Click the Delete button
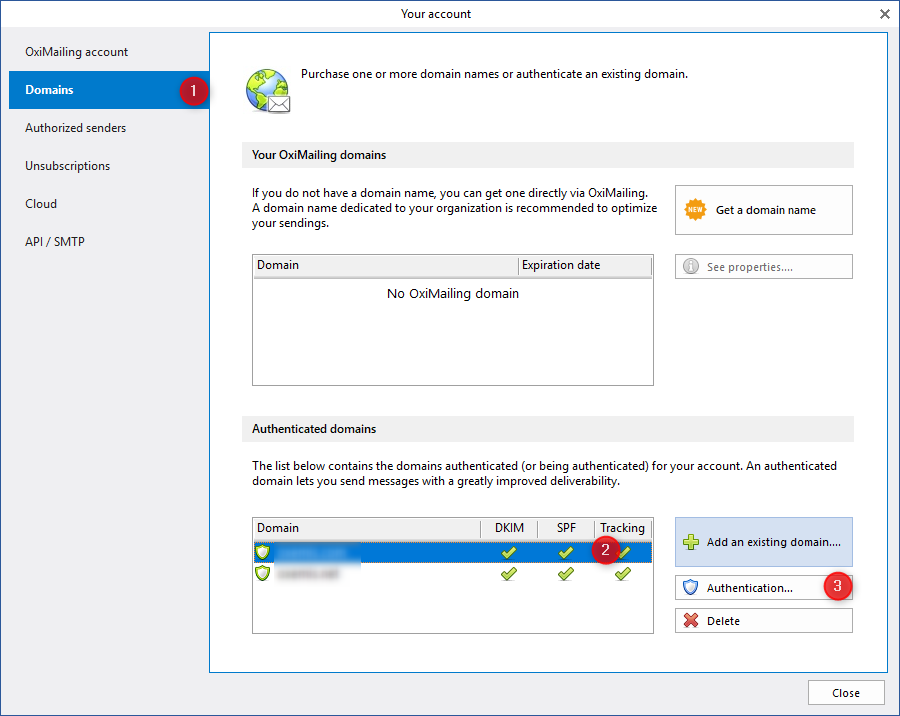 click(x=763, y=621)
